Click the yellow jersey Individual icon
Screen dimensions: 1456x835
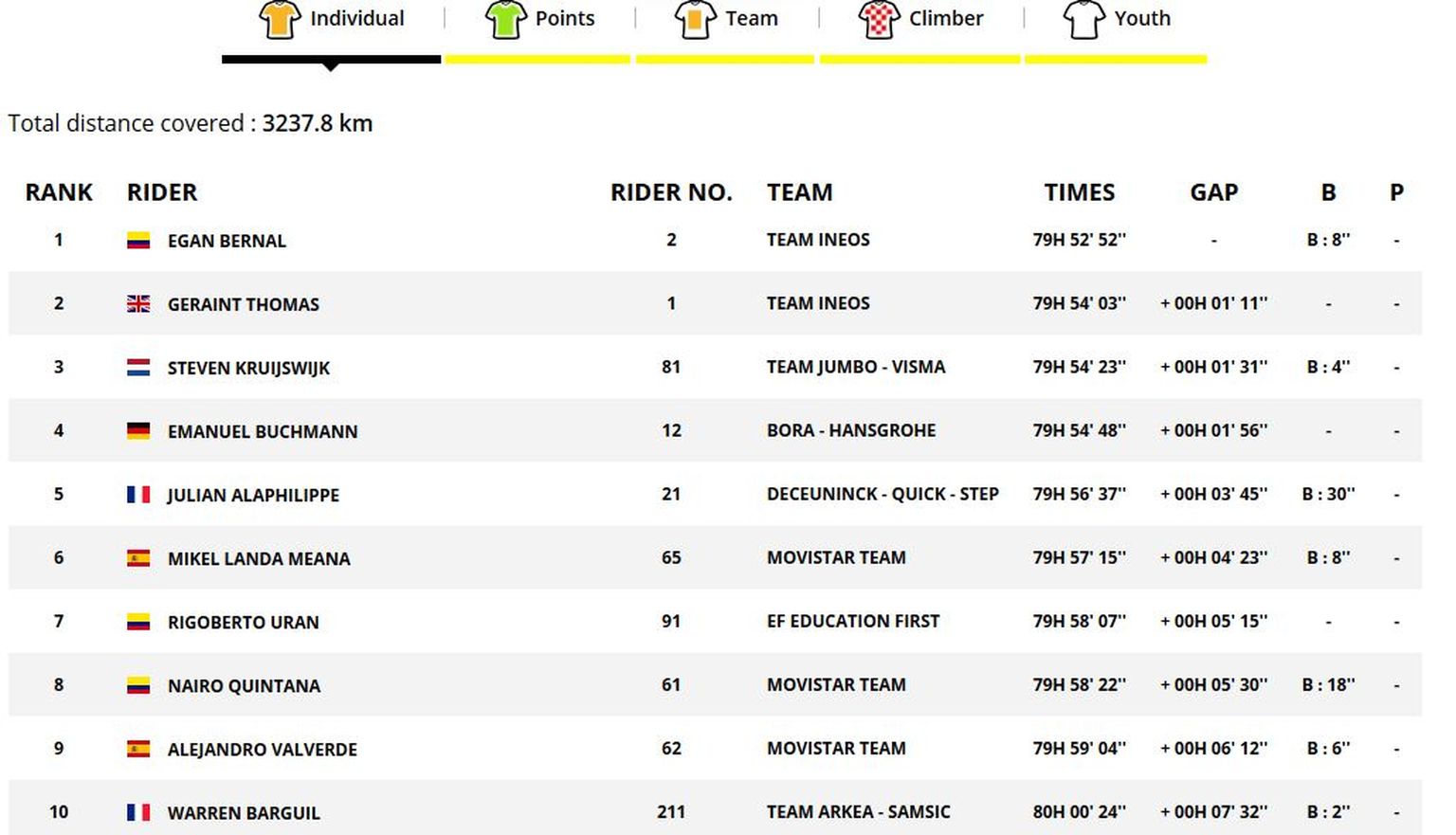(x=280, y=19)
